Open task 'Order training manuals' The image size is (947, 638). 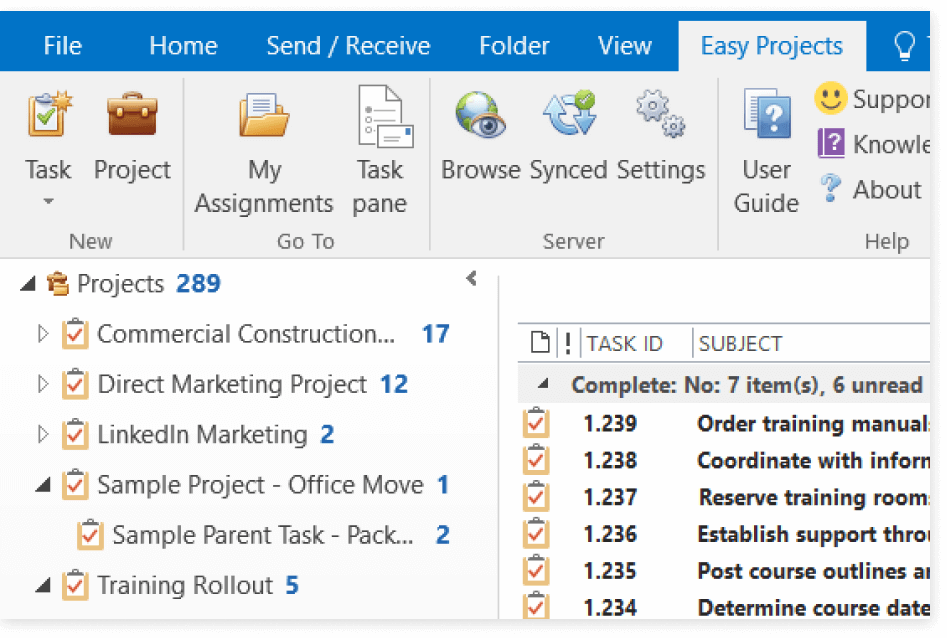pyautogui.click(x=814, y=424)
